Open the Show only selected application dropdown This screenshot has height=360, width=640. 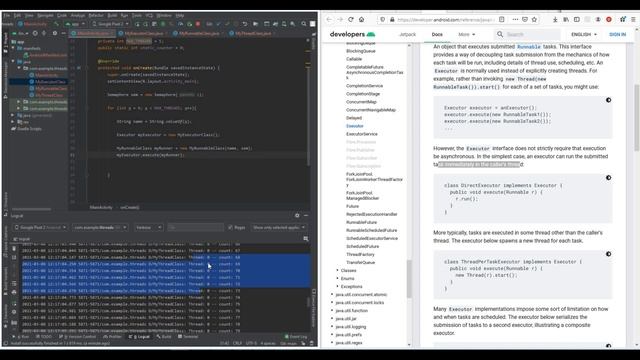279,227
